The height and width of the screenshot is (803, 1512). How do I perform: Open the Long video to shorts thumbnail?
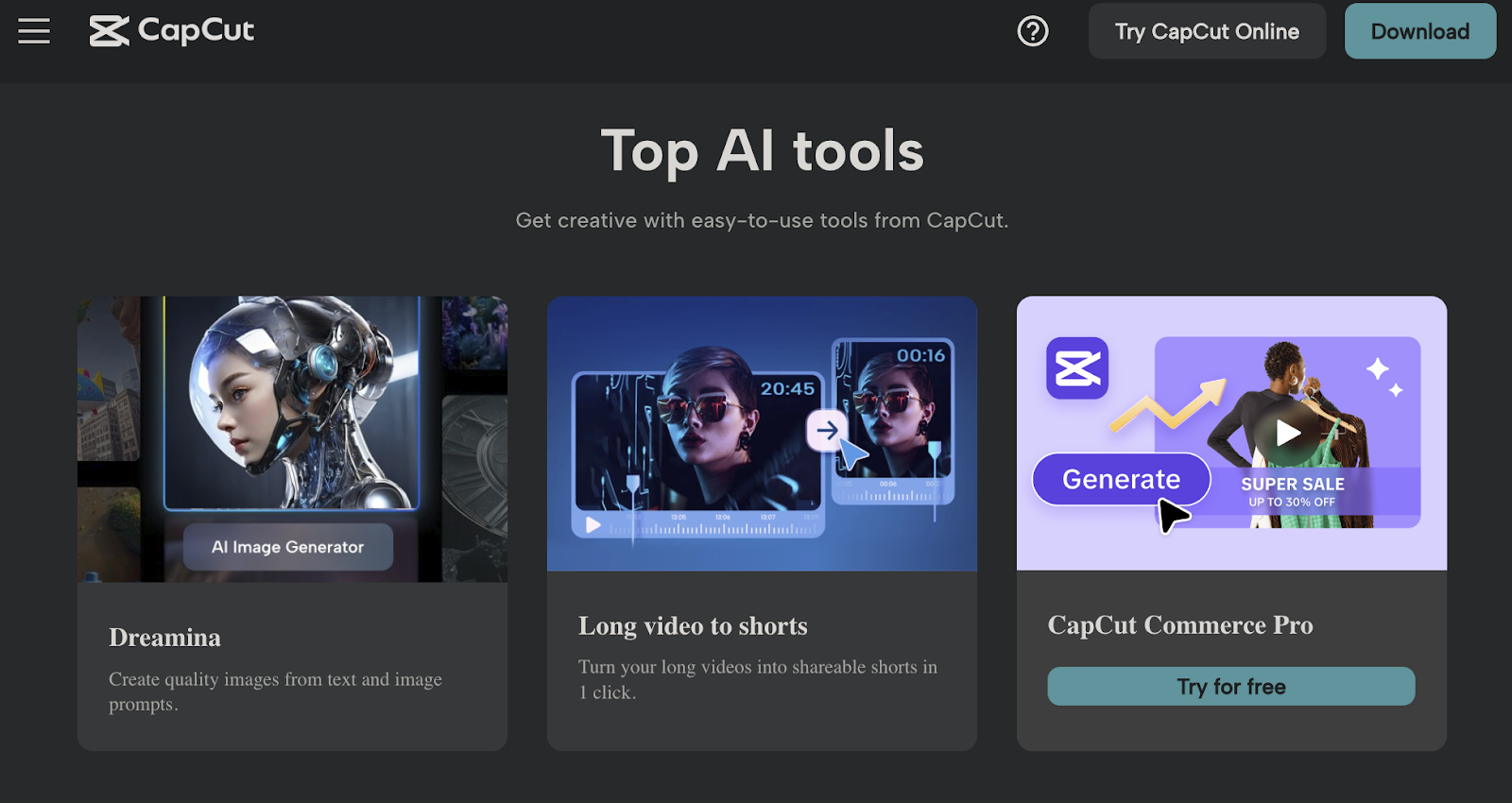coord(762,434)
